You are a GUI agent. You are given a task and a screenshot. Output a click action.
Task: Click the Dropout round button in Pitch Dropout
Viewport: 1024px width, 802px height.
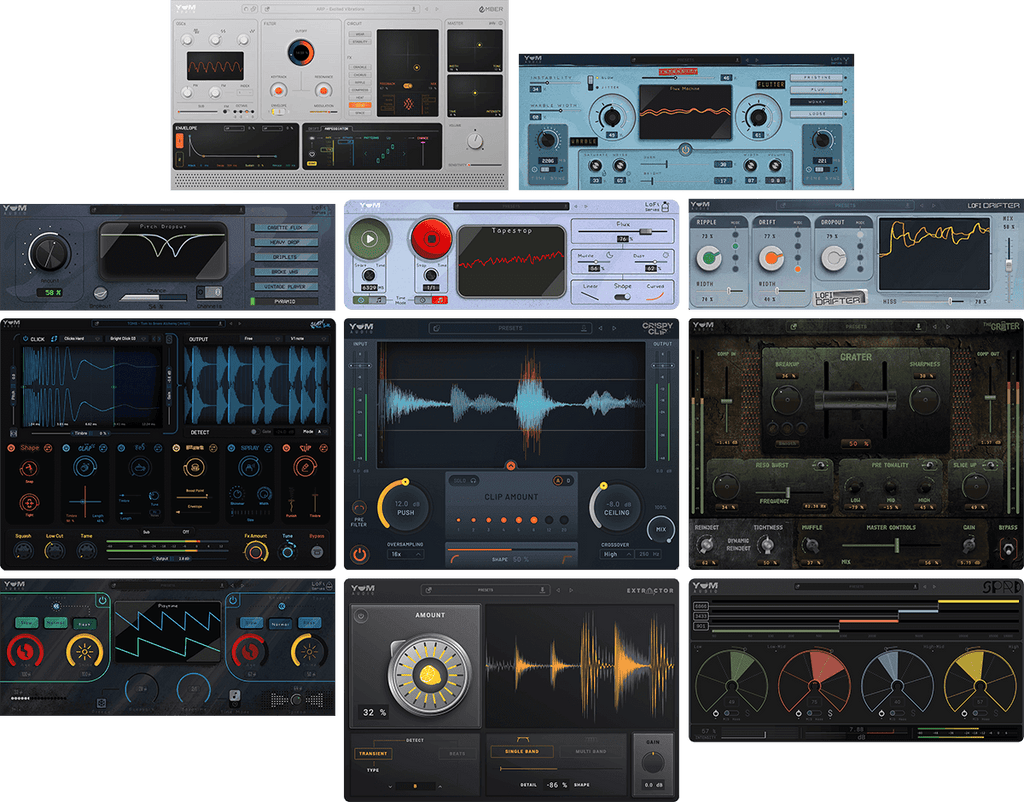point(100,293)
